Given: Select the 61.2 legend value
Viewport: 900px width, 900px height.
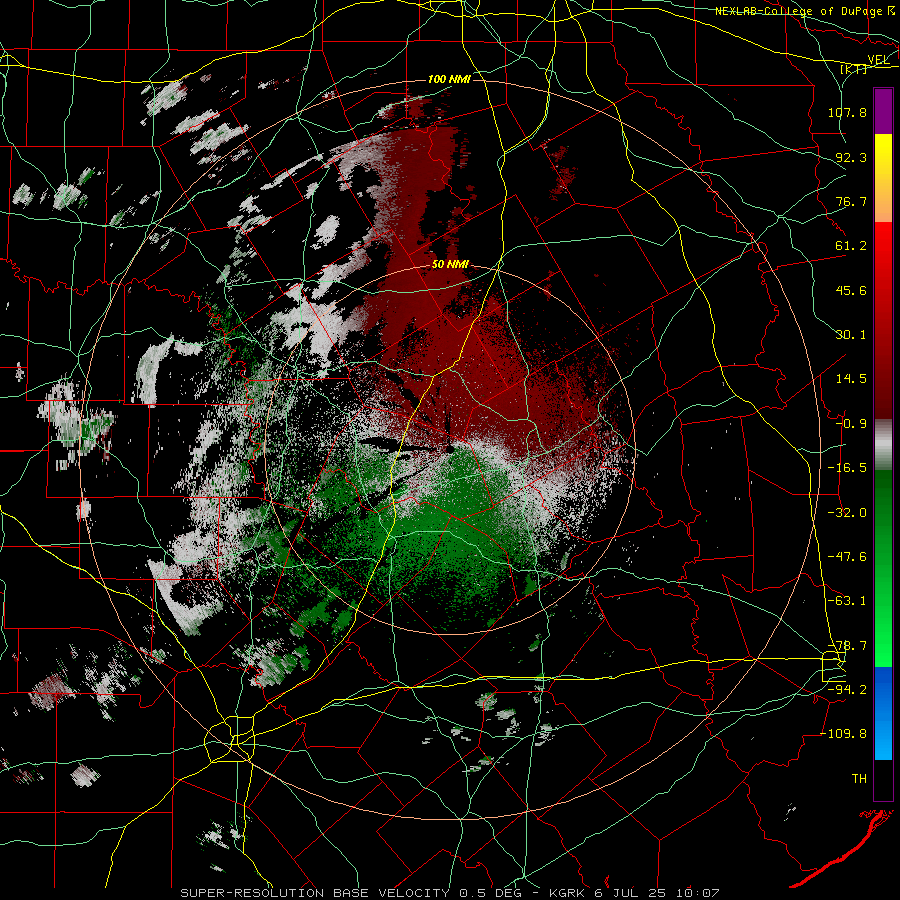Looking at the screenshot, I should [x=851, y=246].
